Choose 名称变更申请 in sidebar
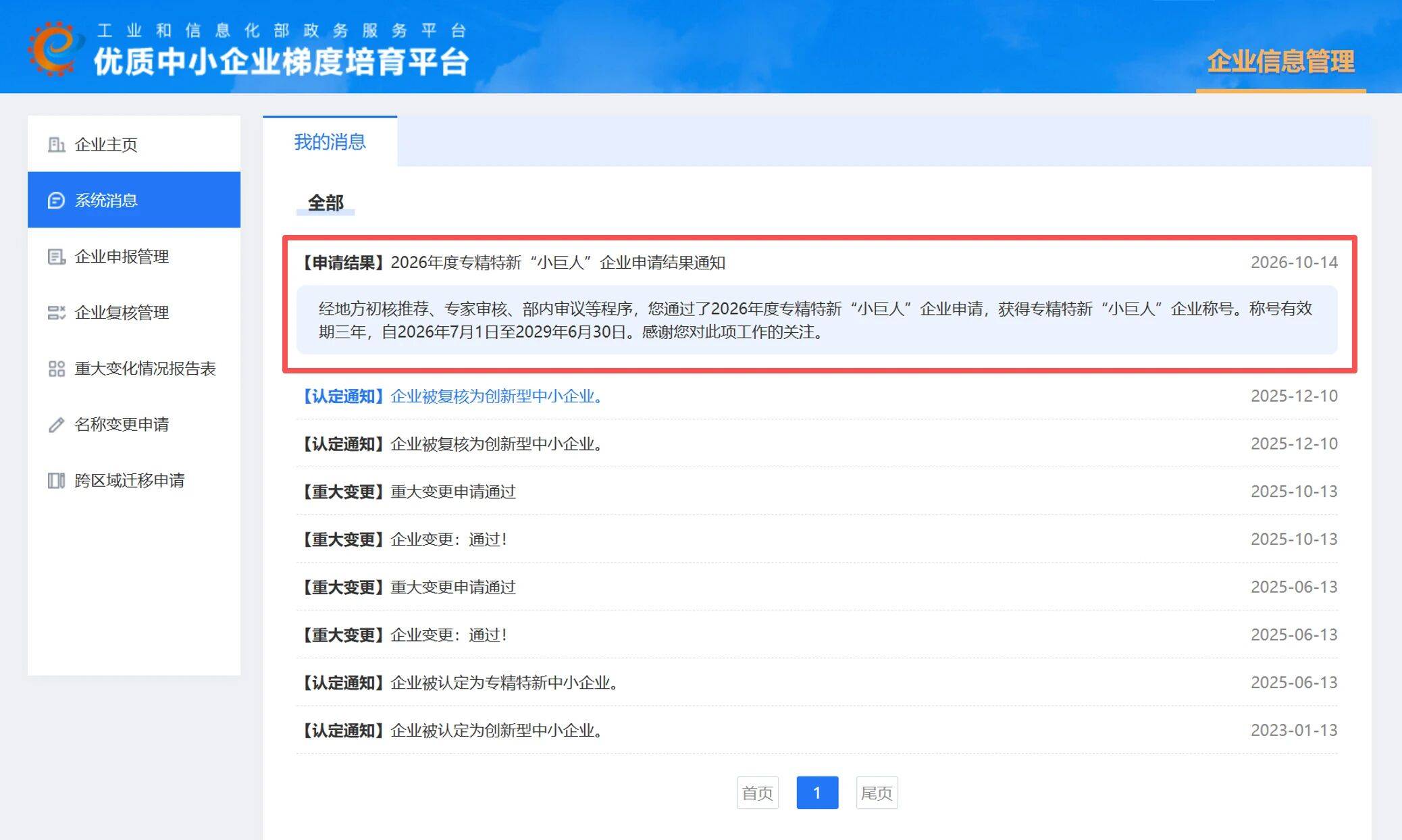This screenshot has height=840, width=1402. (134, 424)
